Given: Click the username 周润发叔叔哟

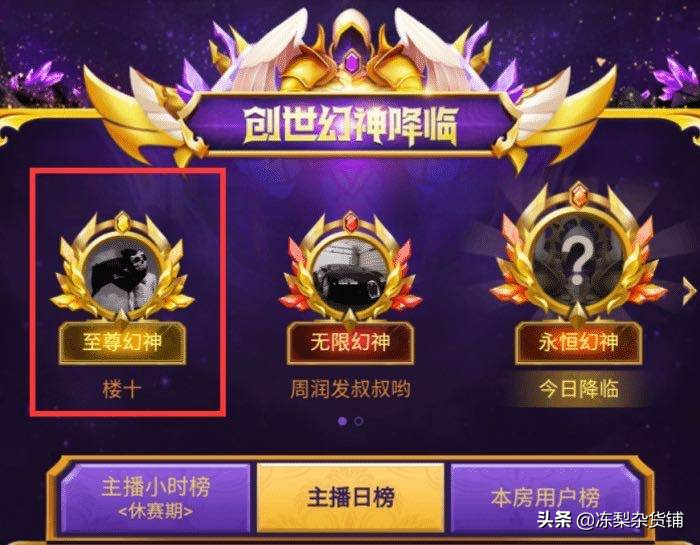Looking at the screenshot, I should [x=350, y=389].
